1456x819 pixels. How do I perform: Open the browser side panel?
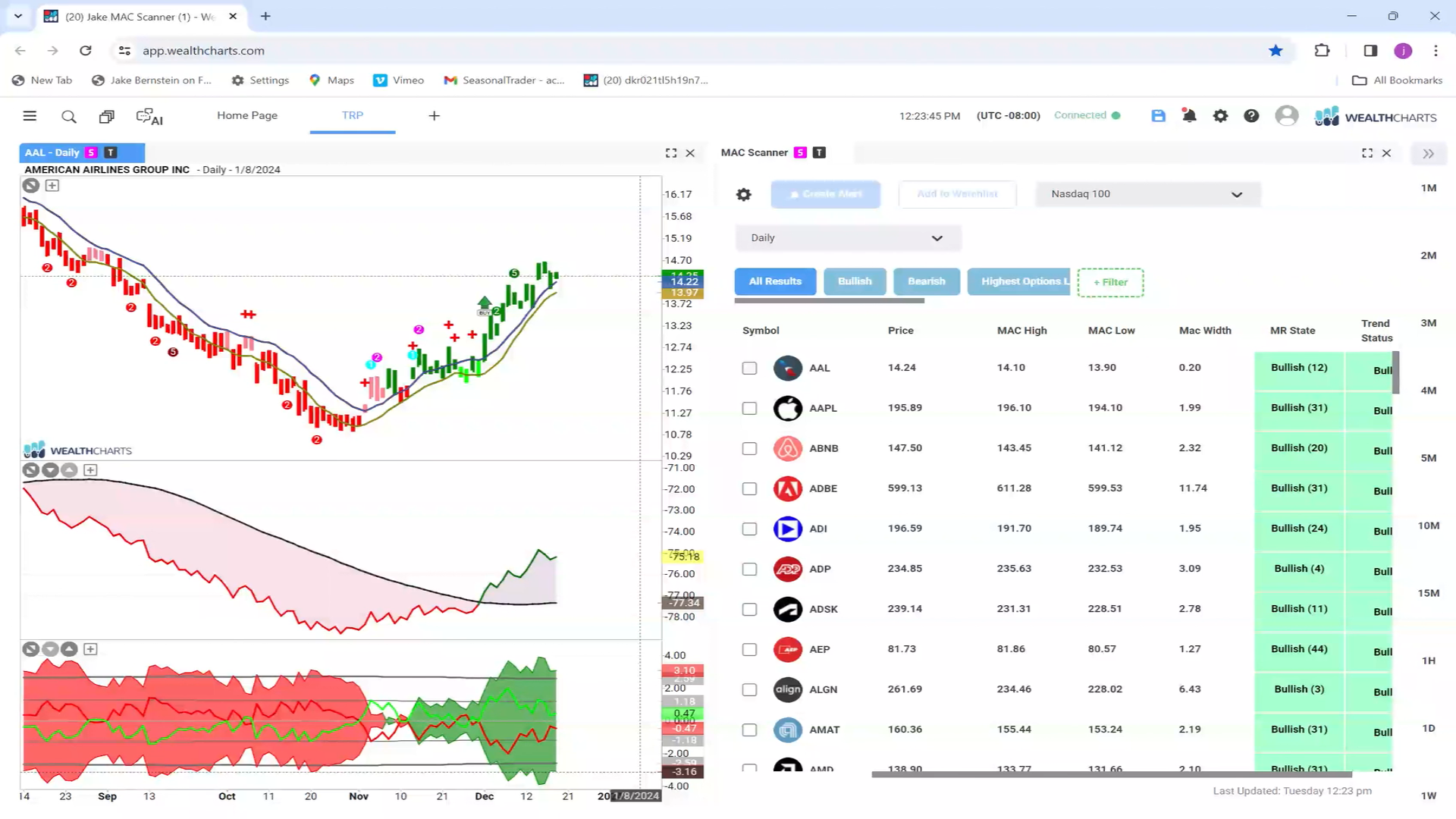coord(1370,51)
